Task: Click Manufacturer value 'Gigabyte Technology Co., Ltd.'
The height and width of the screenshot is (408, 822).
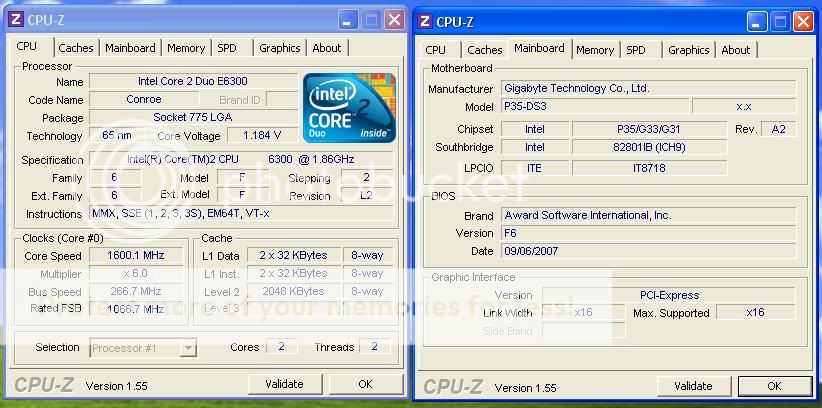Action: pos(648,89)
